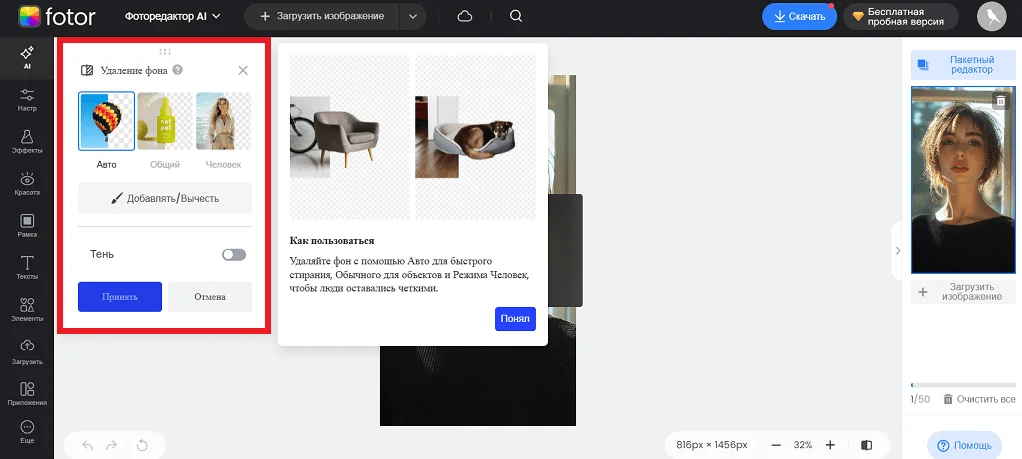Click the redo arrow
Screen dimensions: 1022x459
(111, 445)
